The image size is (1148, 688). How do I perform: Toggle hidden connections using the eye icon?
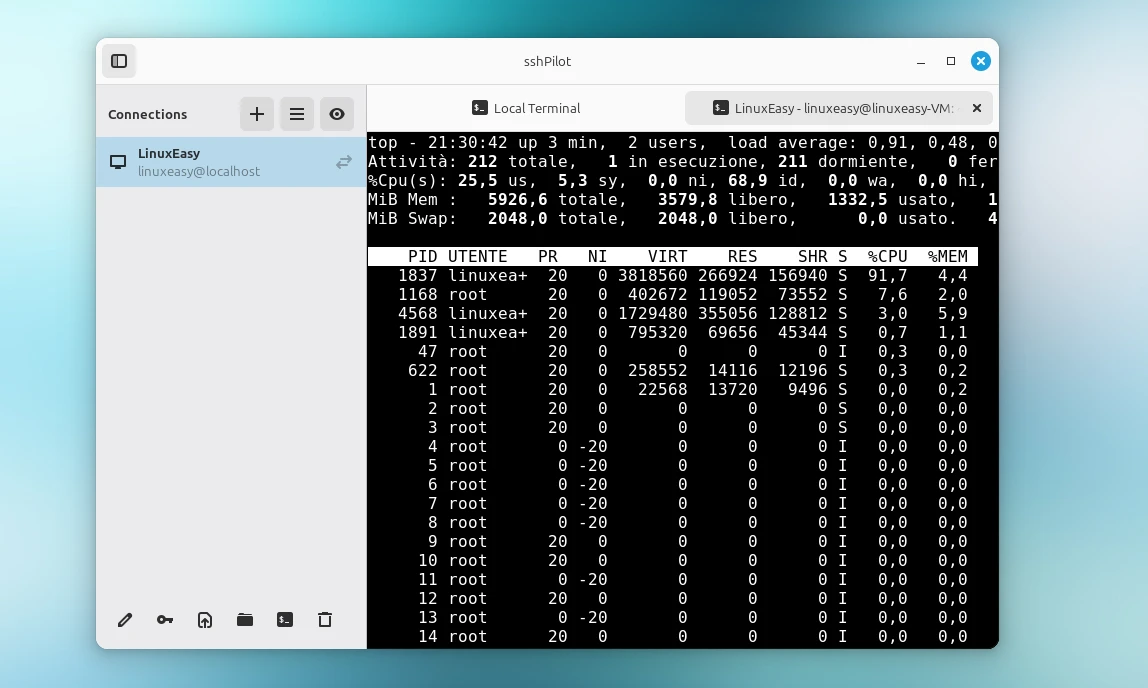coord(337,114)
